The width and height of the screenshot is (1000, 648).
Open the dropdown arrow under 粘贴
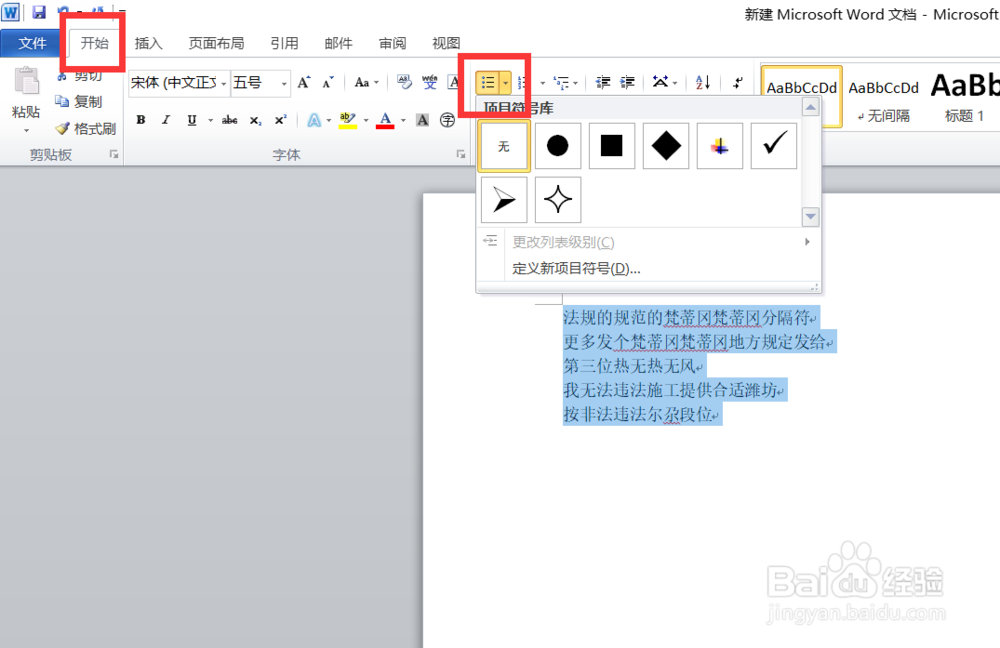point(26,131)
